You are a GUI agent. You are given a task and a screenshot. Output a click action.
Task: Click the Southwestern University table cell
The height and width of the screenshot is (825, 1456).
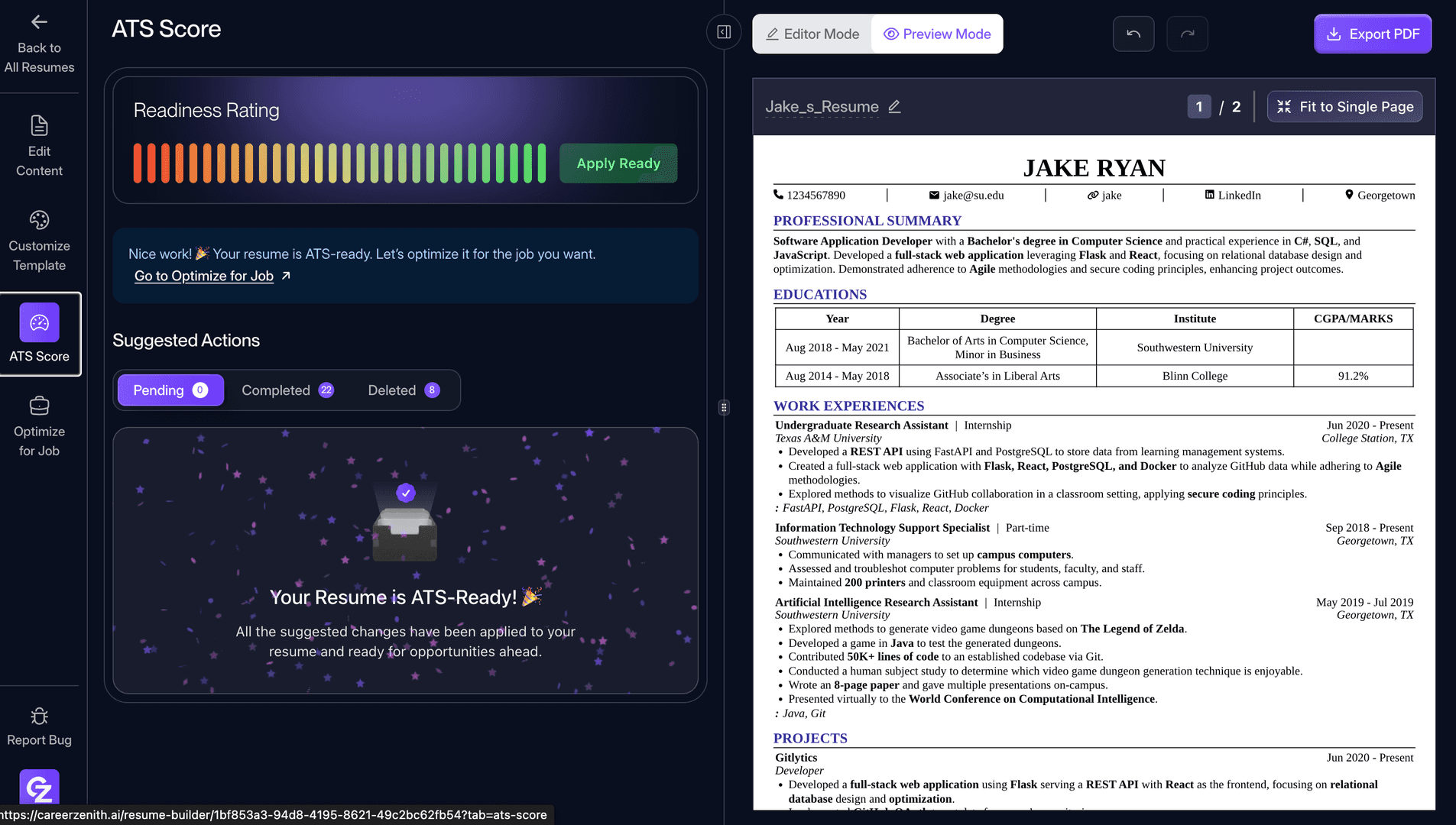point(1195,348)
